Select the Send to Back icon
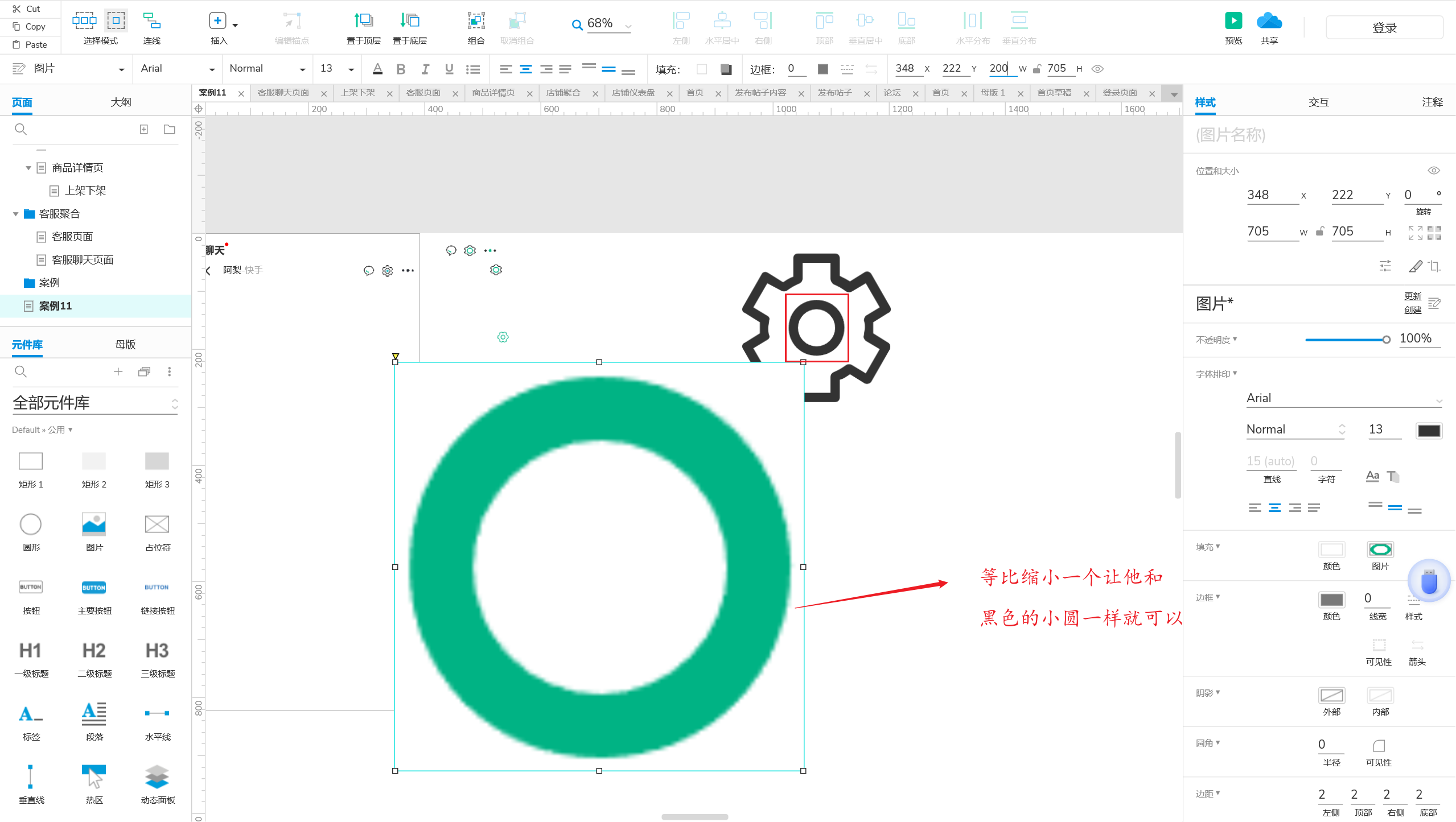Image resolution: width=1456 pixels, height=822 pixels. pyautogui.click(x=409, y=21)
